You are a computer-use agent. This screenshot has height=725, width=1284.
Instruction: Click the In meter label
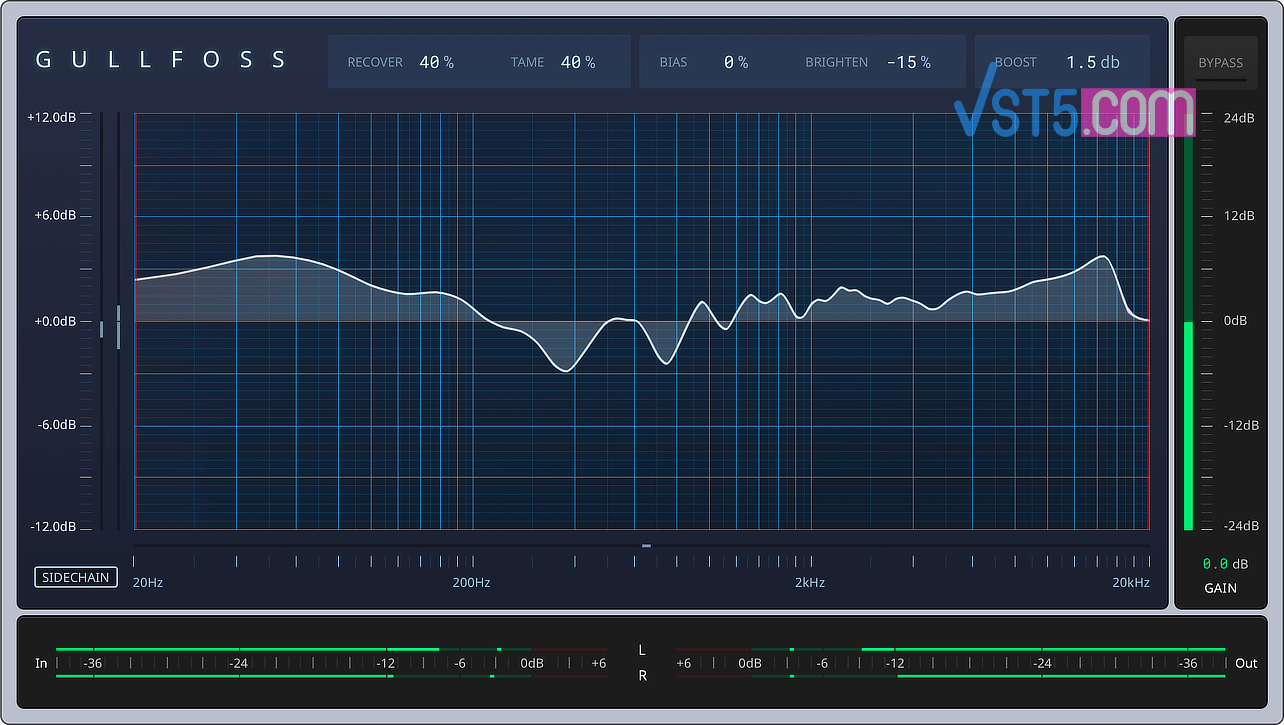41,663
